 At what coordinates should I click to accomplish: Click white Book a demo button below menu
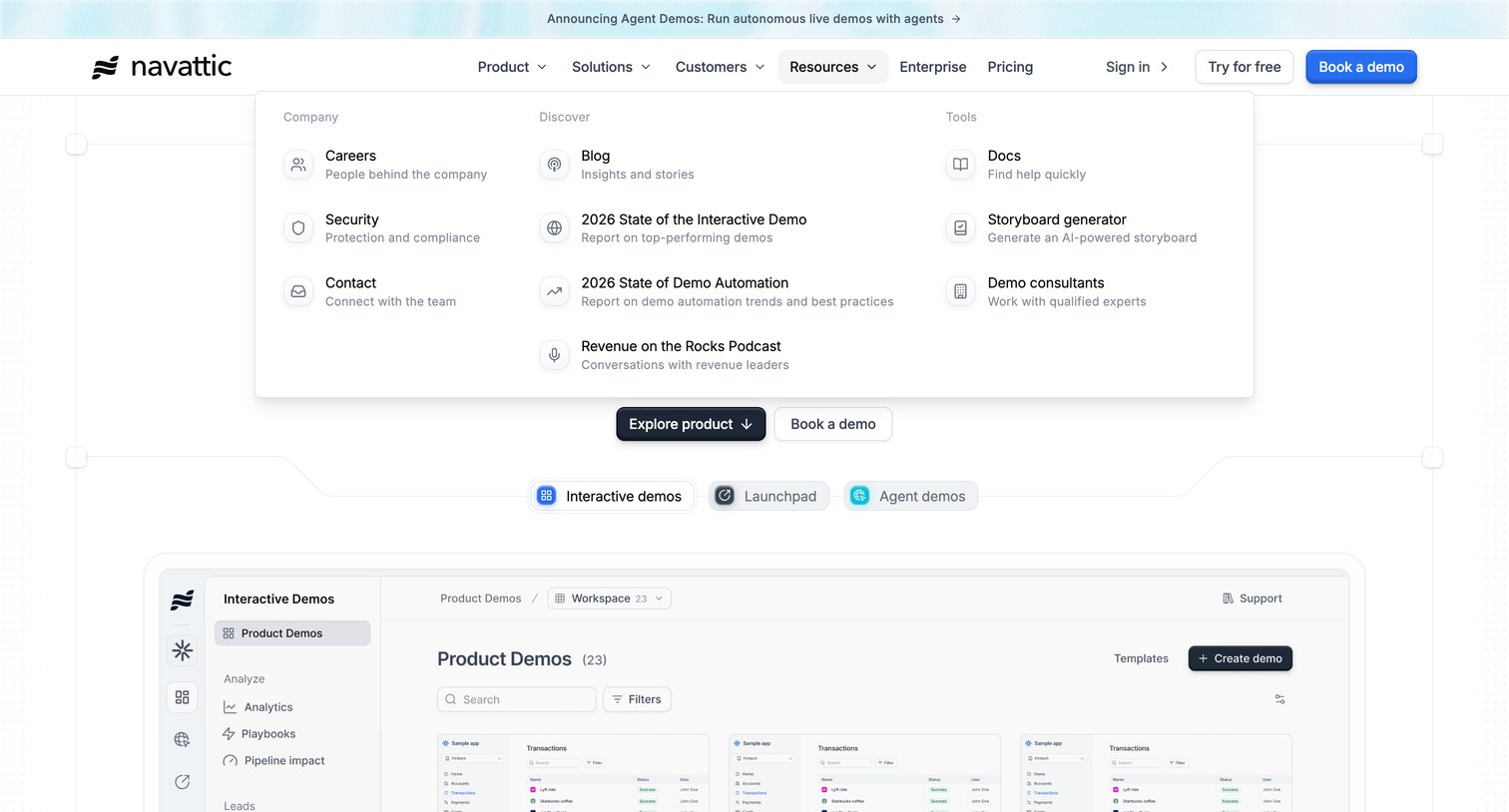click(x=833, y=424)
